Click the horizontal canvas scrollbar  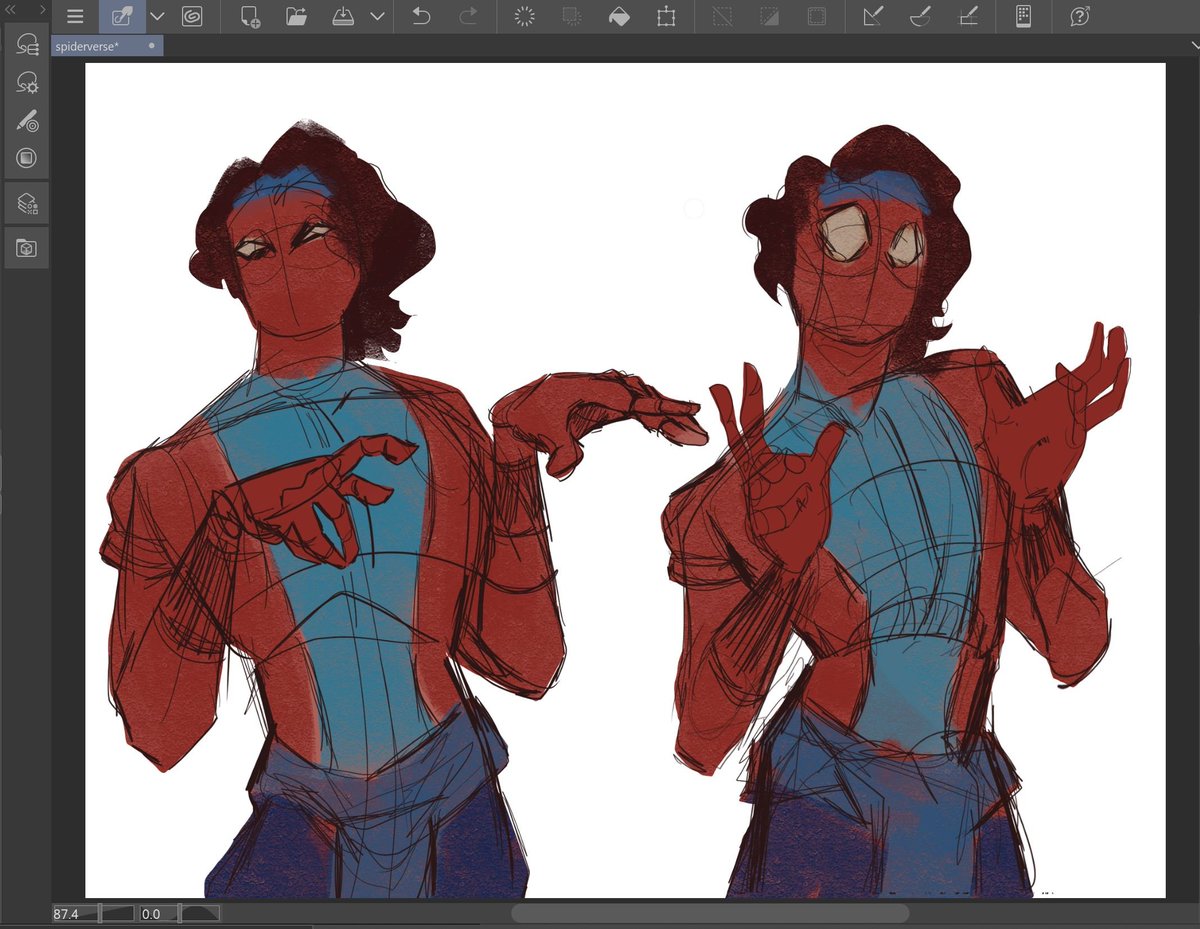tap(710, 913)
